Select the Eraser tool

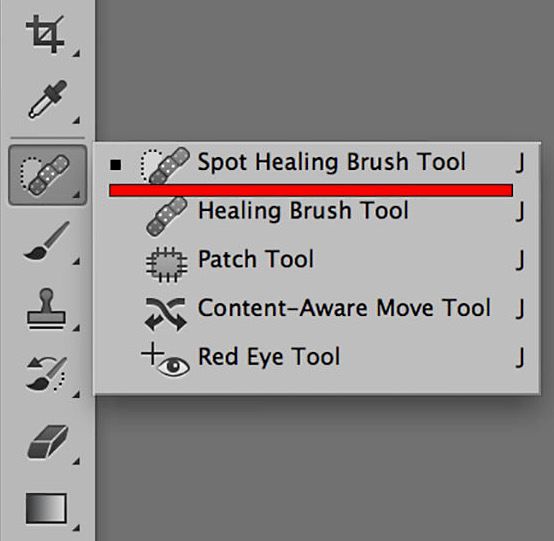(x=47, y=442)
